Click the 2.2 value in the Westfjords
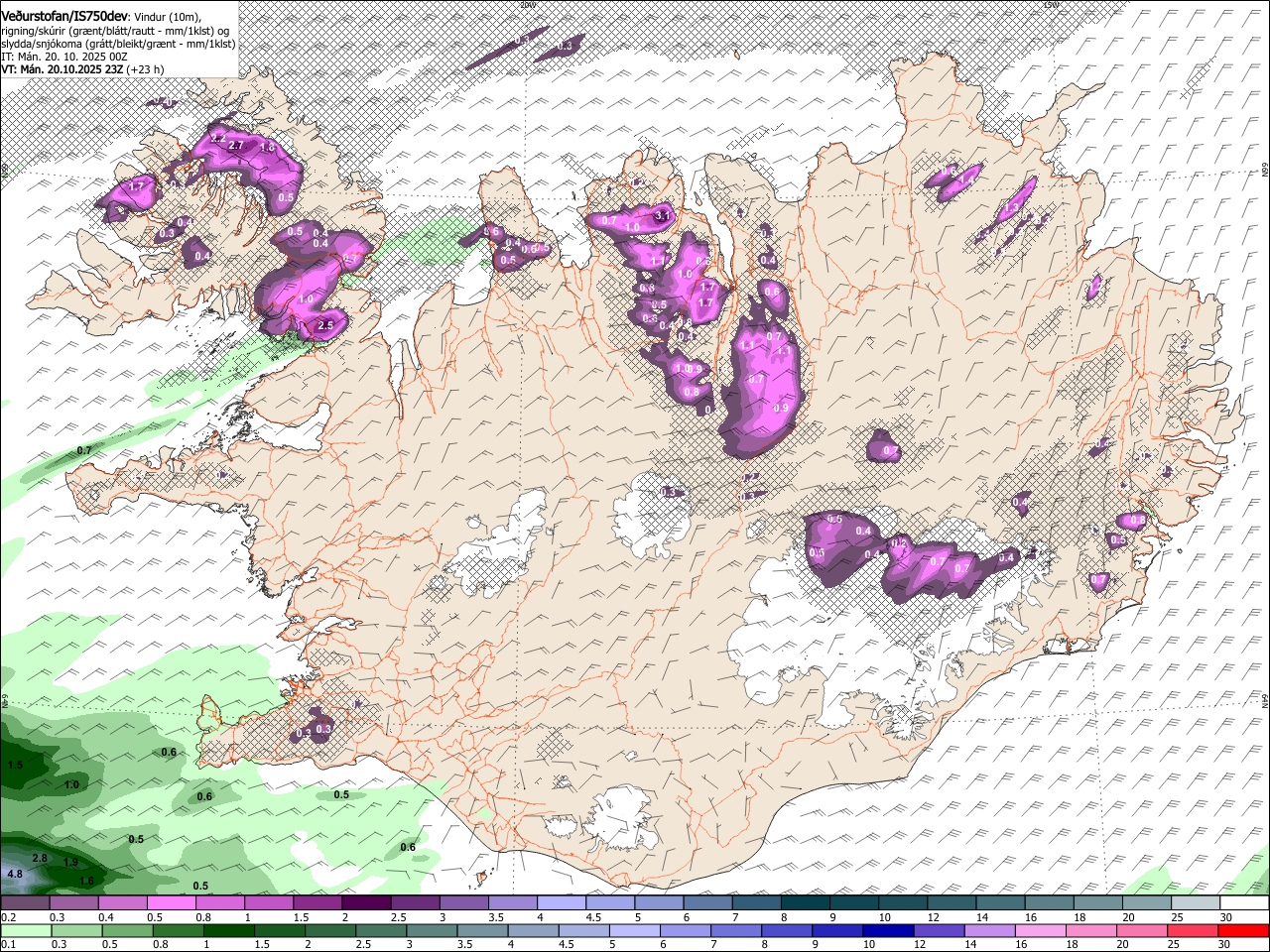Screen dimensions: 1270x952 (x=218, y=137)
